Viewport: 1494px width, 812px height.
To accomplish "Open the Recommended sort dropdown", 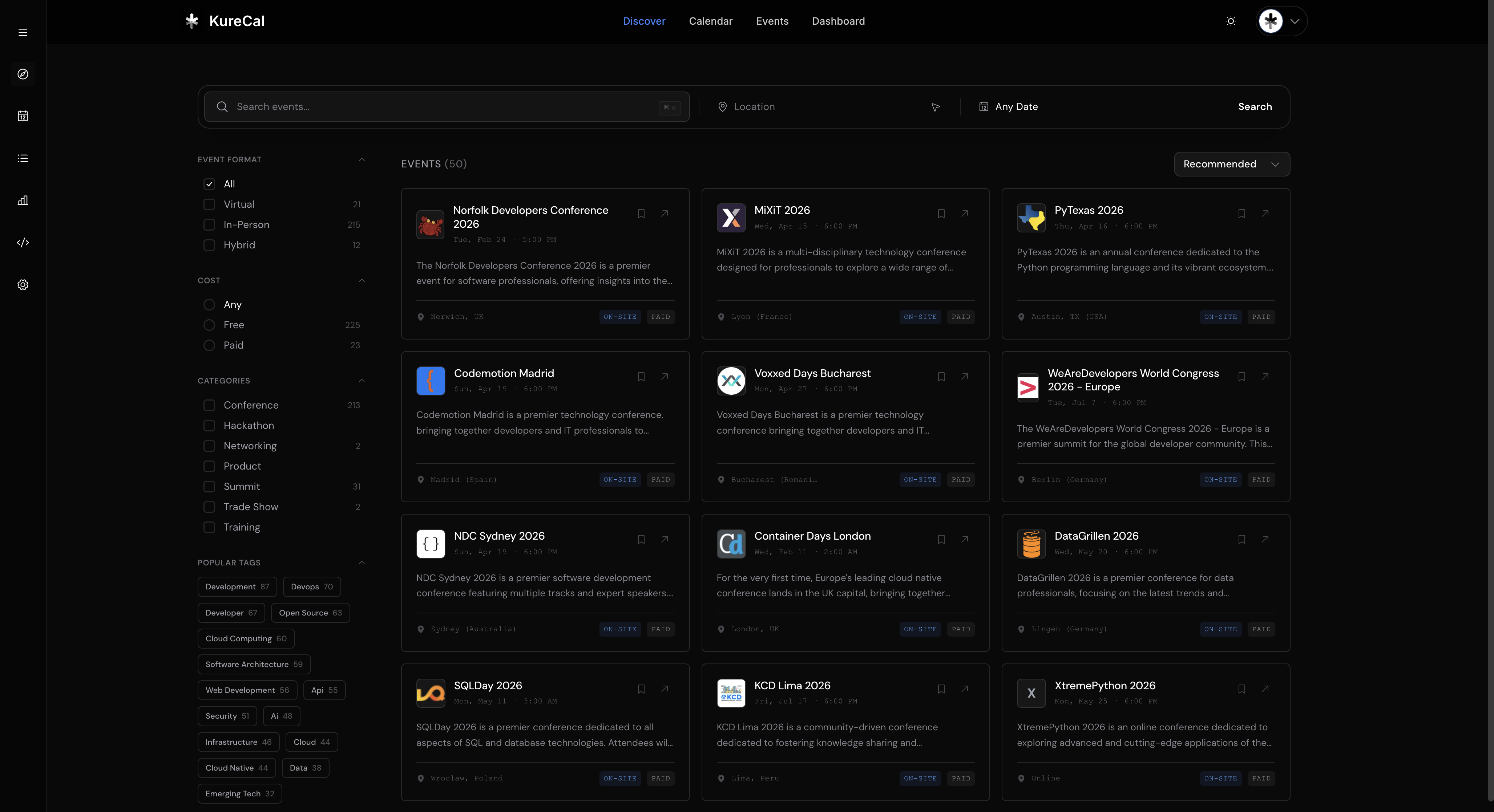I will click(x=1232, y=164).
